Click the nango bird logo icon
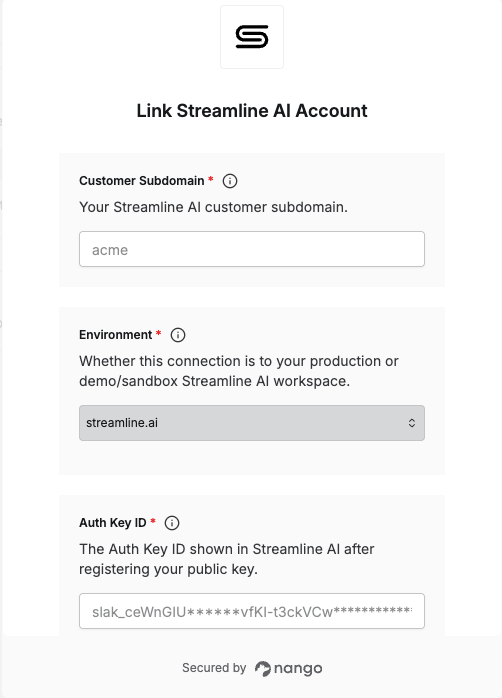Screen dimensions: 502x698 263,668
